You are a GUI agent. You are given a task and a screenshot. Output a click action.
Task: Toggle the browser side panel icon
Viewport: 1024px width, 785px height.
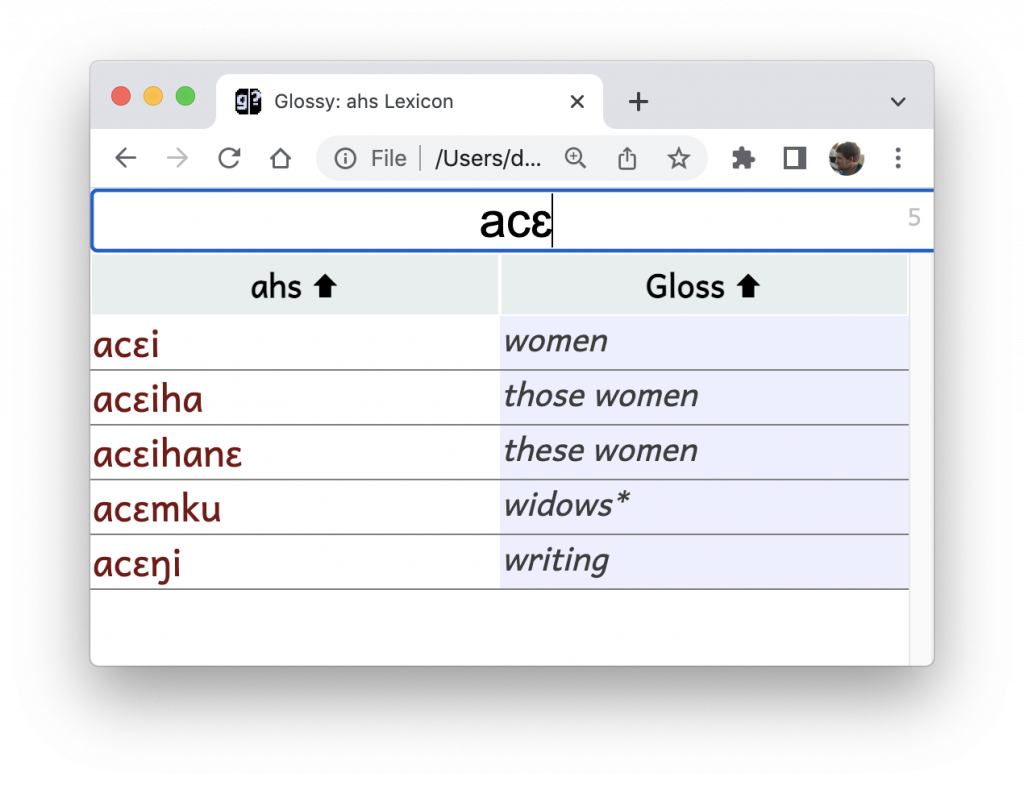pos(795,158)
